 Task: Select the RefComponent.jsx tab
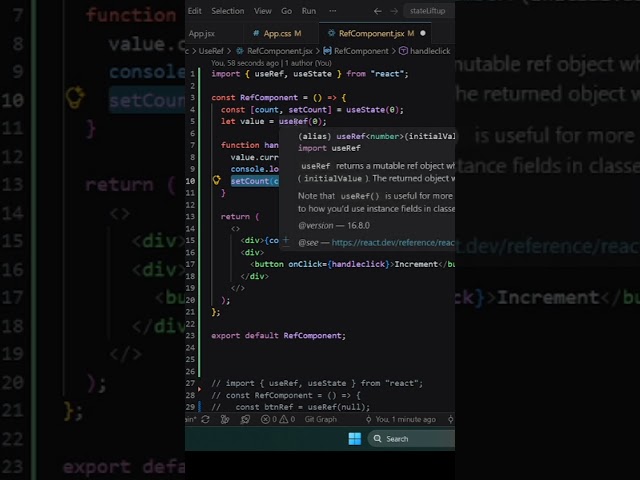coord(376,33)
